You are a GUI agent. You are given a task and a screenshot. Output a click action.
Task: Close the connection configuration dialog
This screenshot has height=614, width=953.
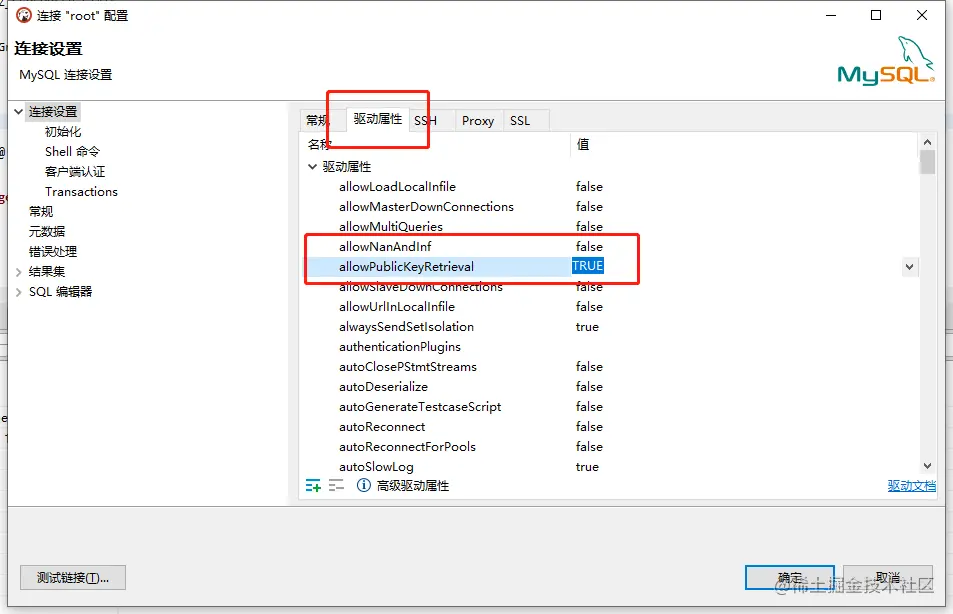(x=921, y=15)
